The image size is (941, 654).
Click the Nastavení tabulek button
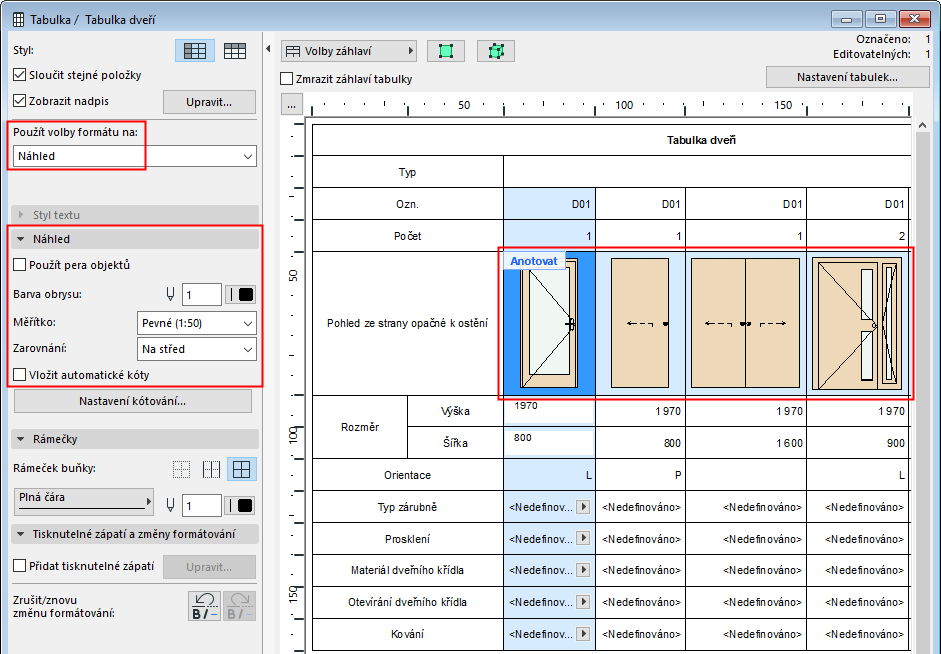point(847,77)
